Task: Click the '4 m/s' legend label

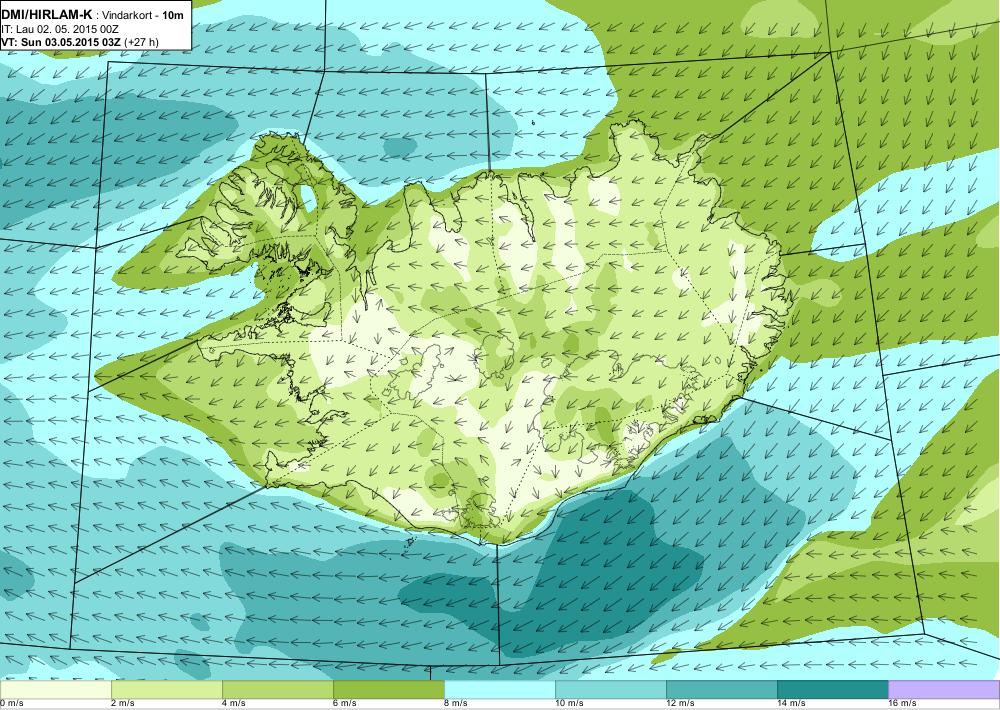Action: [x=234, y=704]
